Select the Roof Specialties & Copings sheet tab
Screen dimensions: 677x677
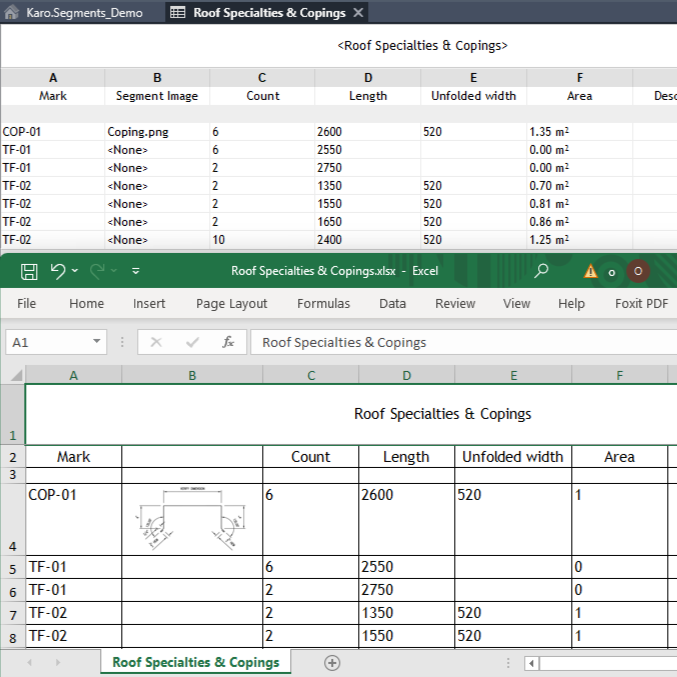pyautogui.click(x=196, y=662)
